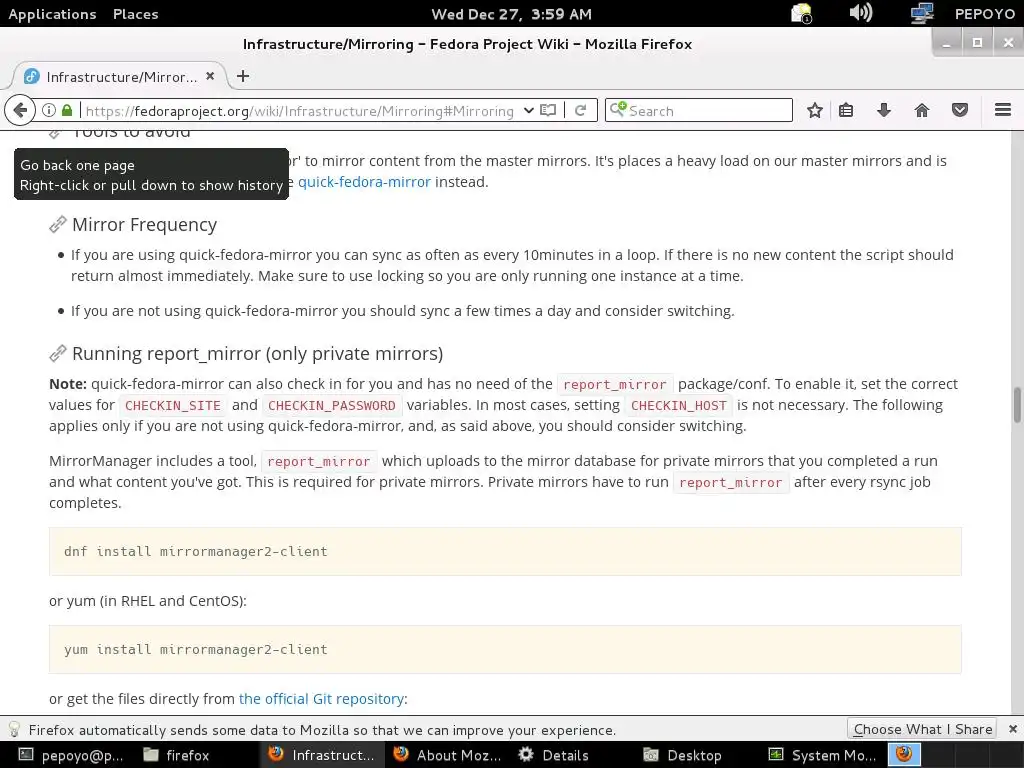Click the Mirror Frequency anchor link icon
Viewport: 1024px width, 768px height.
point(57,225)
